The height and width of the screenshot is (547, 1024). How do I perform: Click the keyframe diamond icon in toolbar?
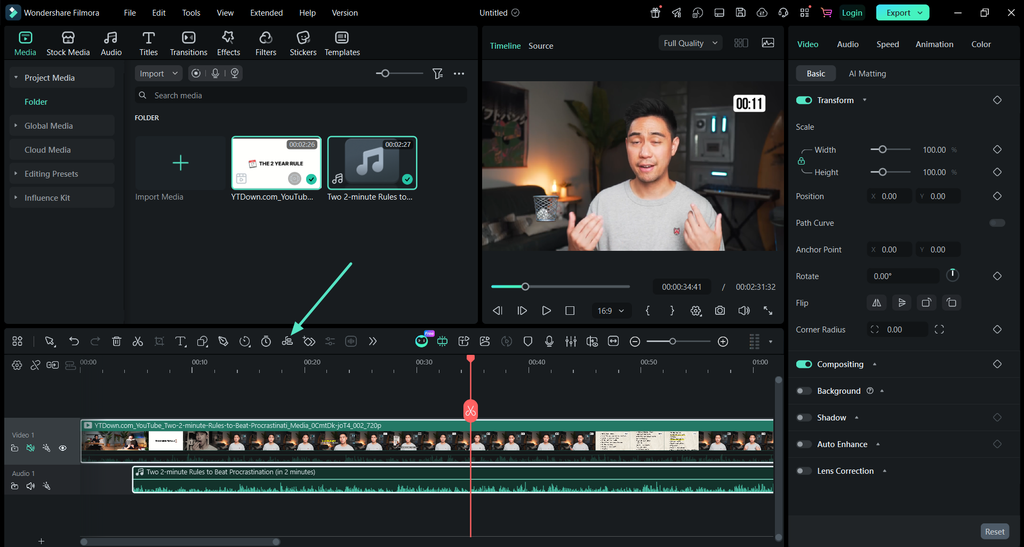tap(309, 341)
